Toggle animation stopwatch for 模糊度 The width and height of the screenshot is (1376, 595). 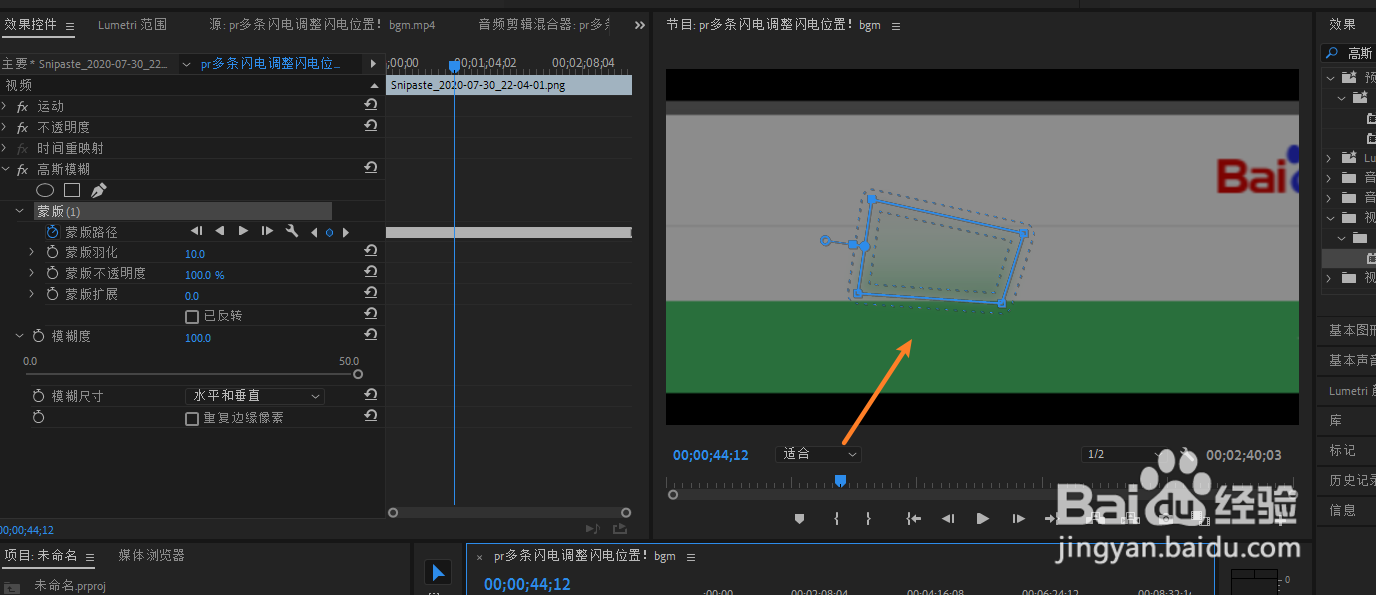[38, 336]
